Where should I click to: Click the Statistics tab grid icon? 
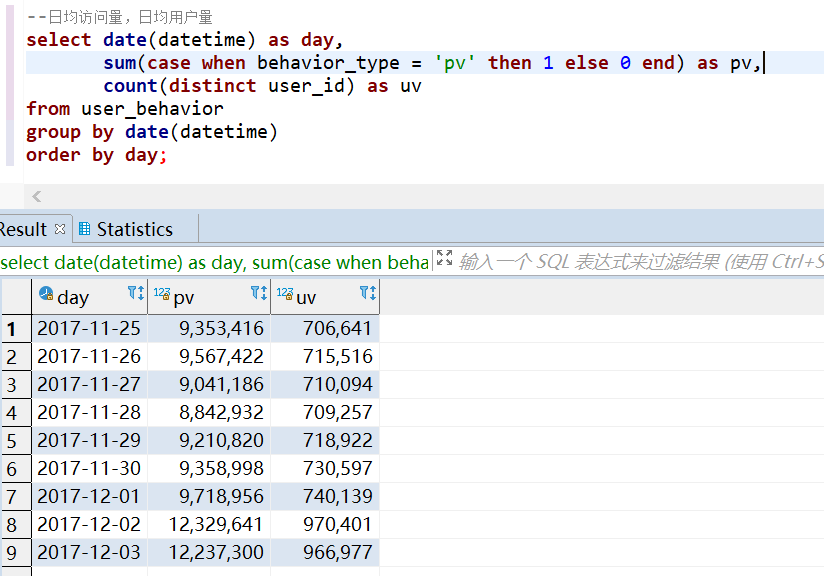pyautogui.click(x=84, y=229)
